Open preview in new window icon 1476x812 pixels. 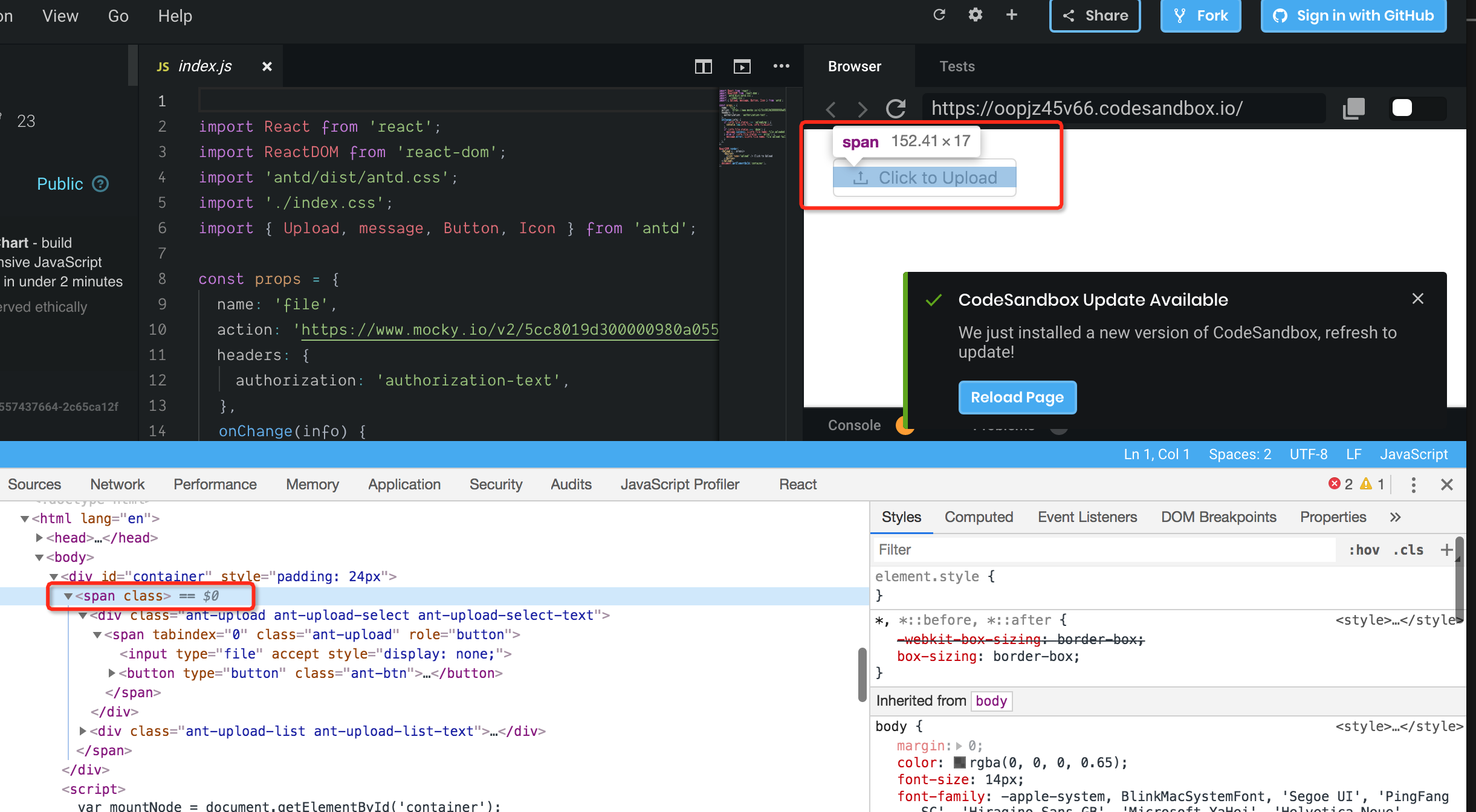(x=1354, y=109)
